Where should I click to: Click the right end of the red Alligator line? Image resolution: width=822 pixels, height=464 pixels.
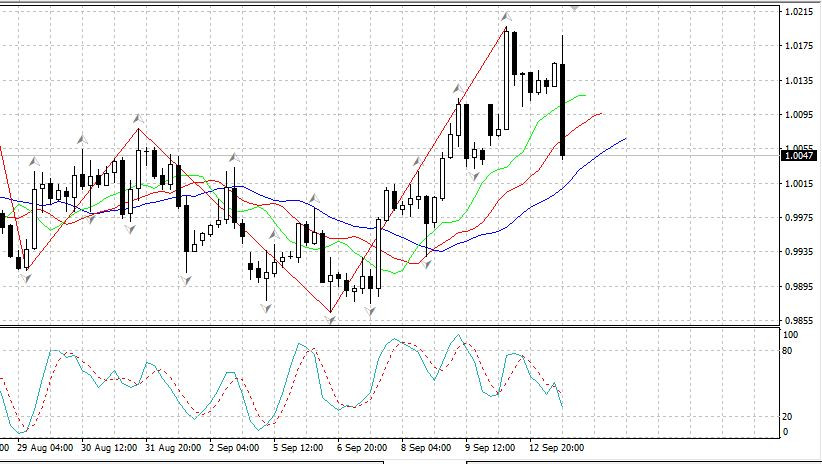coord(602,114)
